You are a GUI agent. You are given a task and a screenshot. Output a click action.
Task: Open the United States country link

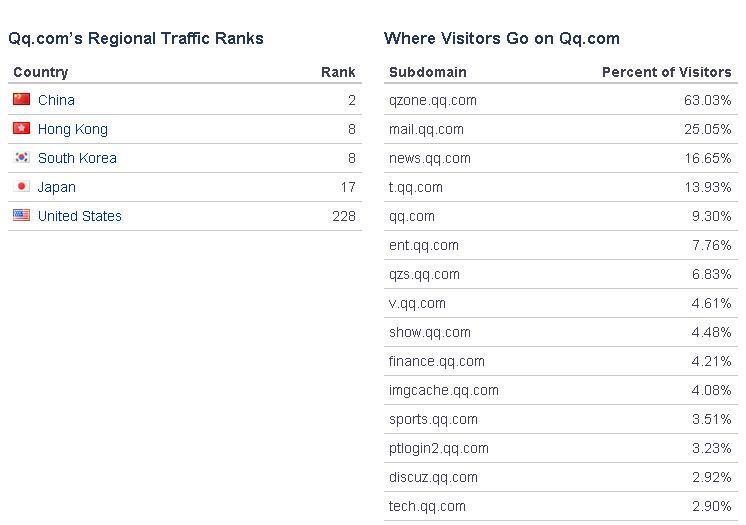coord(80,216)
